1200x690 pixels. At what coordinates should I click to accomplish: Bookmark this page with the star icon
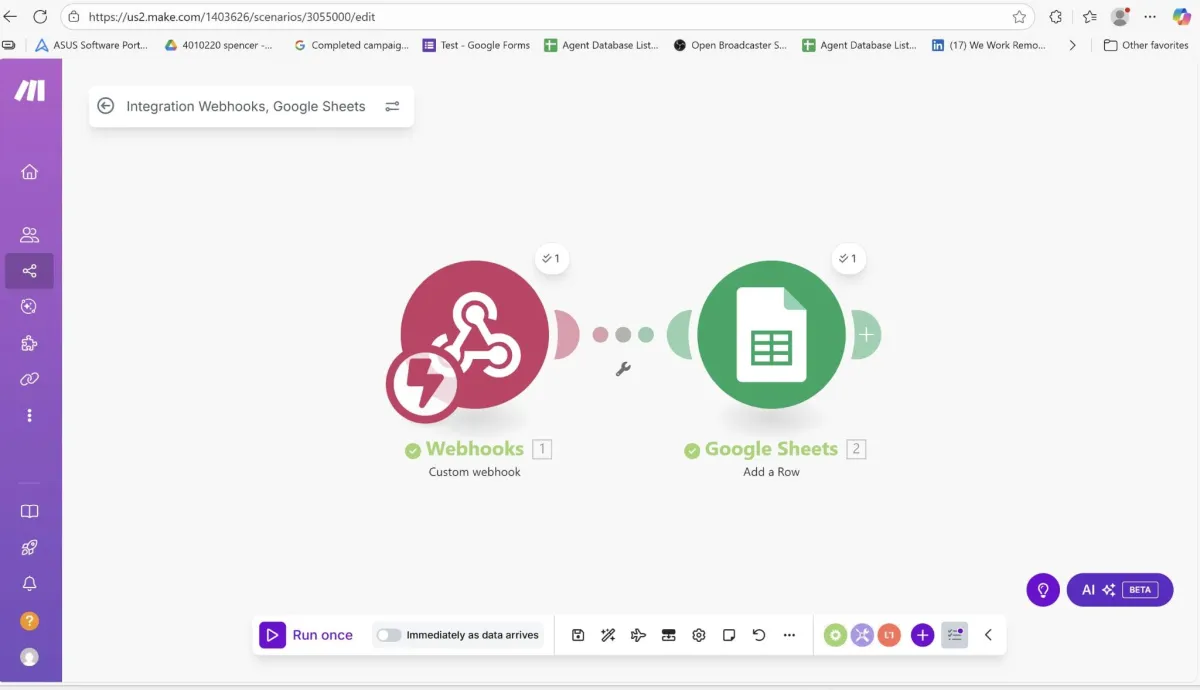tap(1019, 17)
